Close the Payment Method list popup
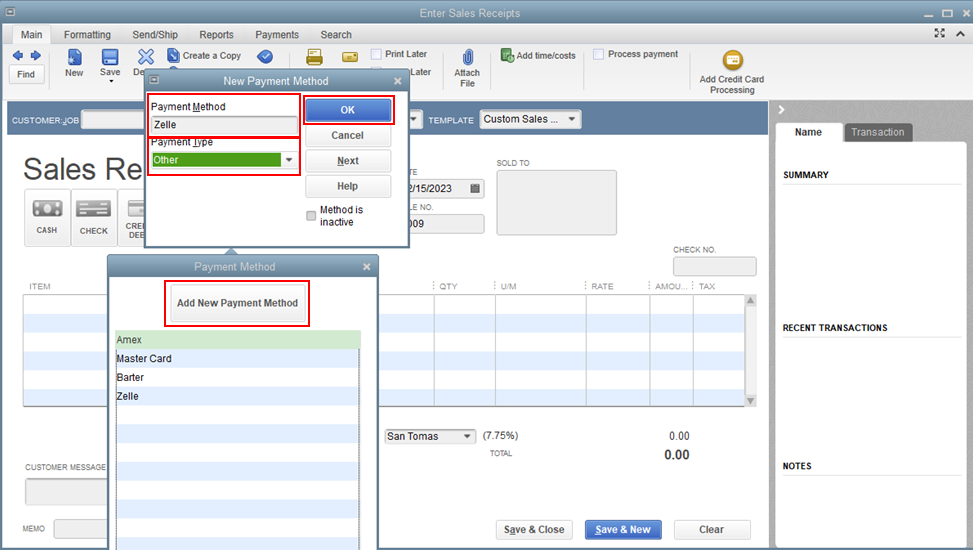Image resolution: width=973 pixels, height=550 pixels. [x=367, y=266]
